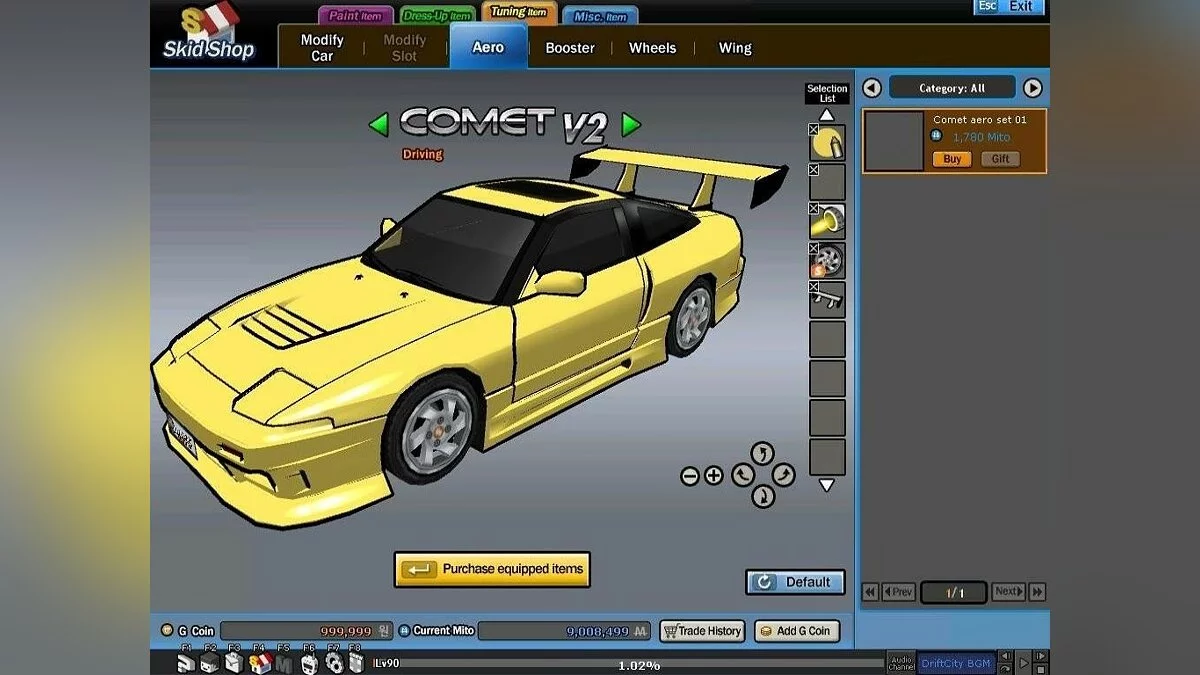Switch to the Modify Car tab

click(x=322, y=47)
